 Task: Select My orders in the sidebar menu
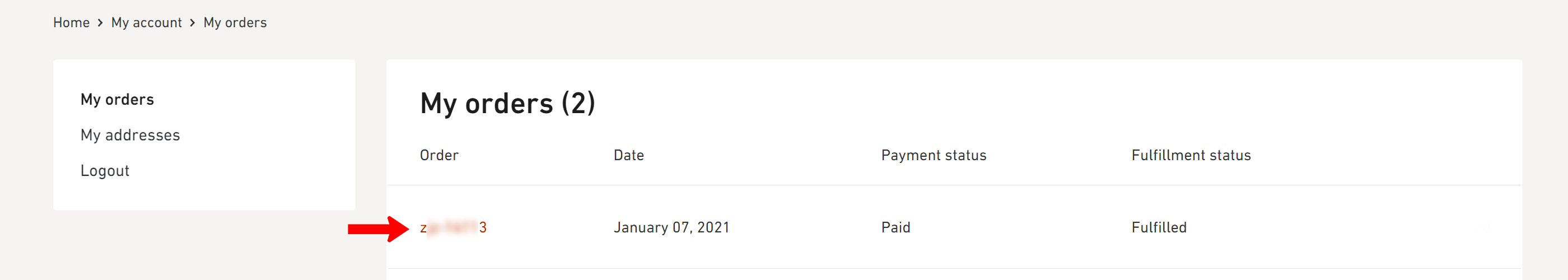[x=117, y=99]
